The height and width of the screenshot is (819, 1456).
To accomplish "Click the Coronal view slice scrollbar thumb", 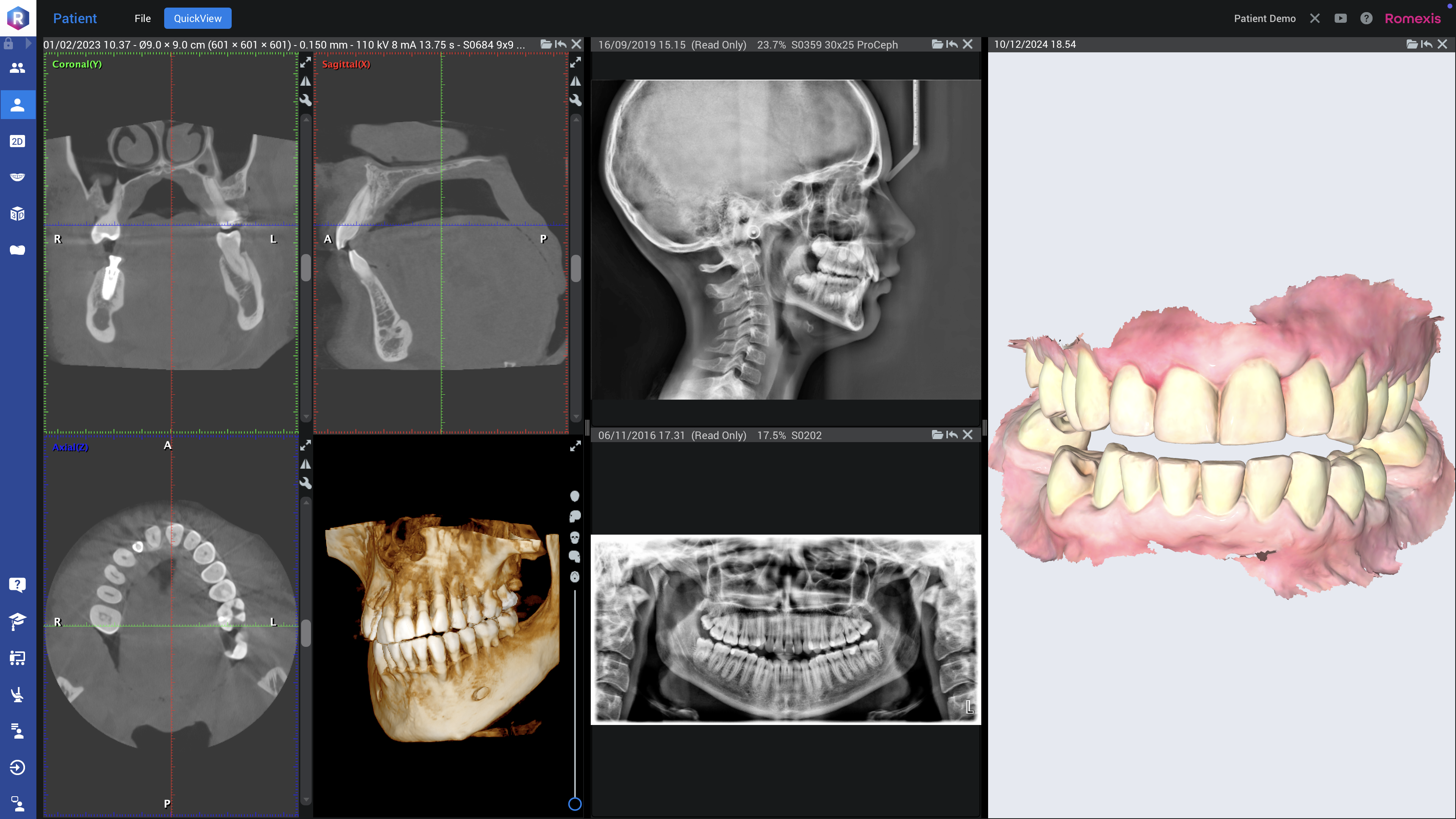I will tap(306, 267).
